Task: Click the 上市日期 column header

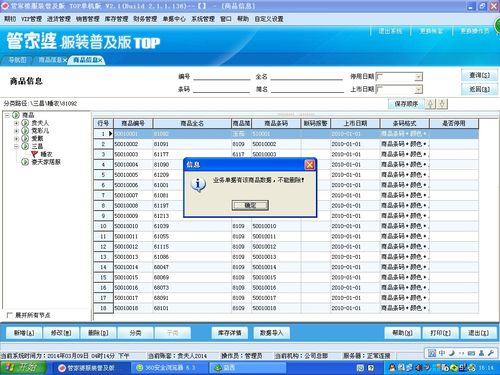Action: click(x=355, y=123)
